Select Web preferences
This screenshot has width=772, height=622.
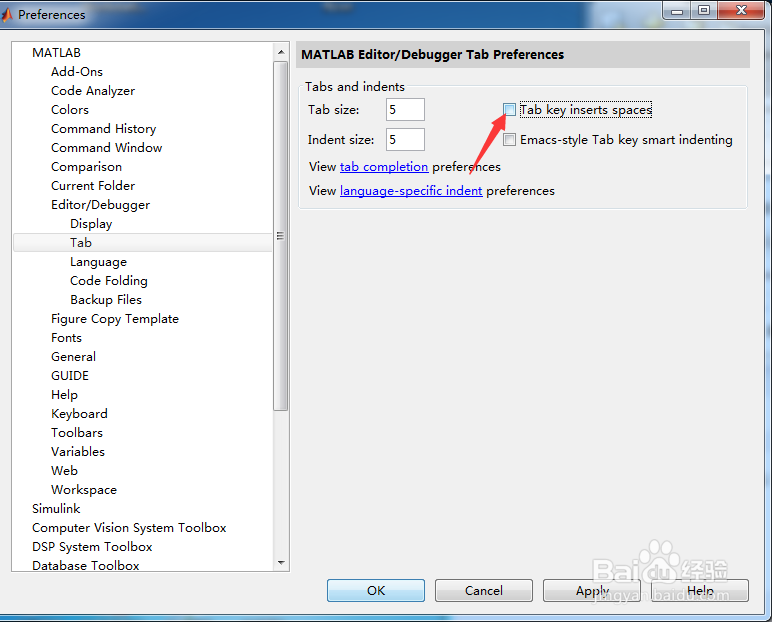pos(64,471)
